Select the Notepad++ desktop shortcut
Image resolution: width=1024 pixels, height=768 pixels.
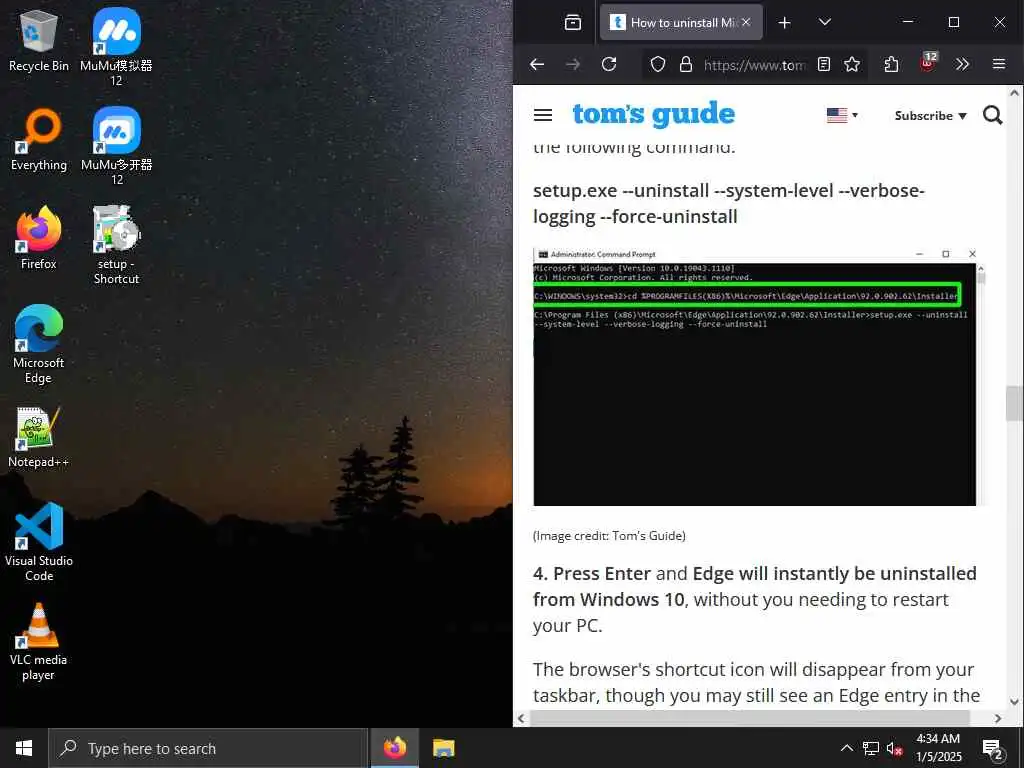(x=39, y=438)
